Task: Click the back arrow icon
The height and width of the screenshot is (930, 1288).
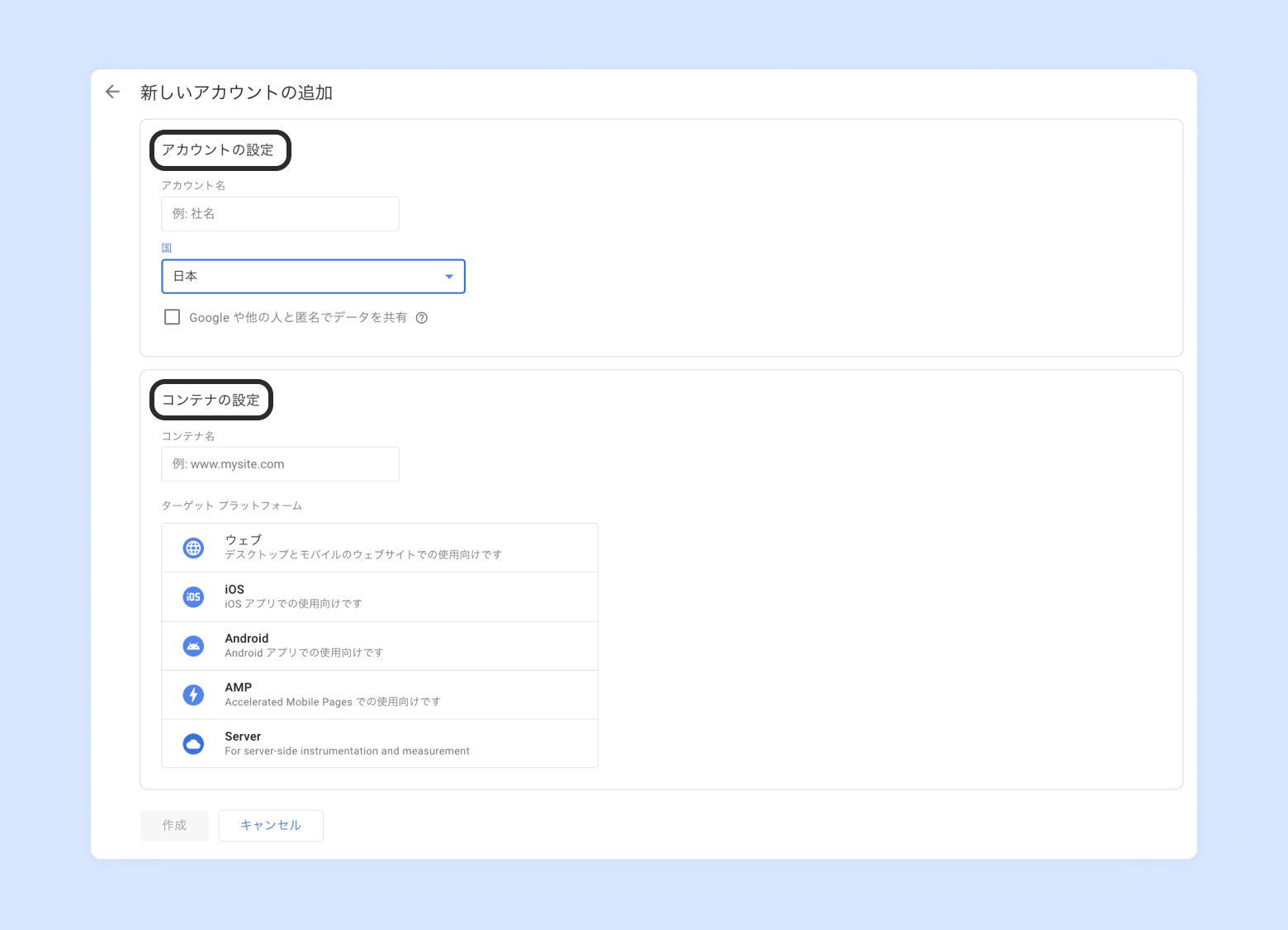Action: tap(113, 92)
